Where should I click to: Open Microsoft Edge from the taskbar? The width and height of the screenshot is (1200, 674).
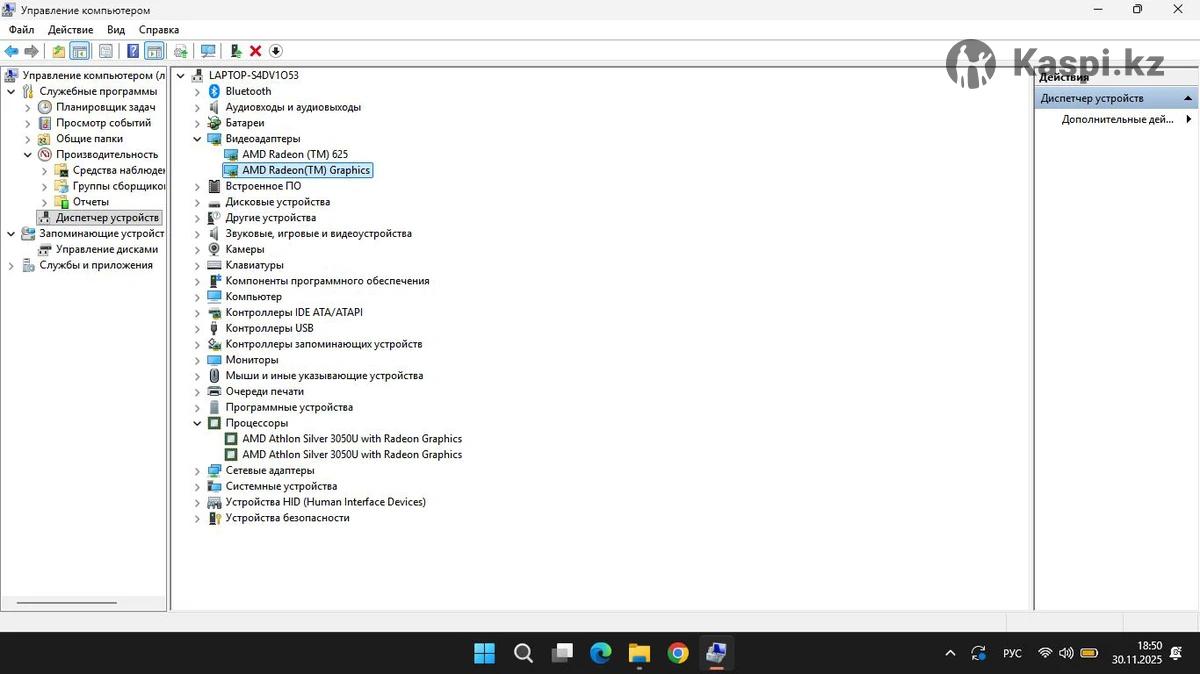click(x=600, y=653)
